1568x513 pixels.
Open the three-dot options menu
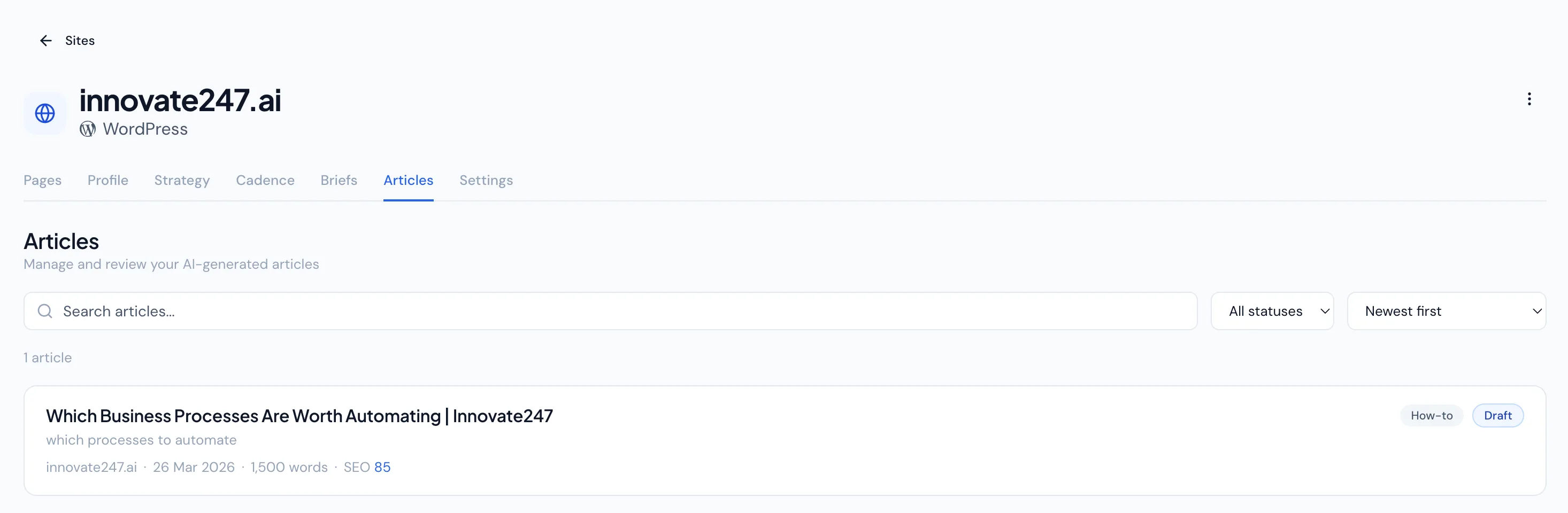point(1529,98)
